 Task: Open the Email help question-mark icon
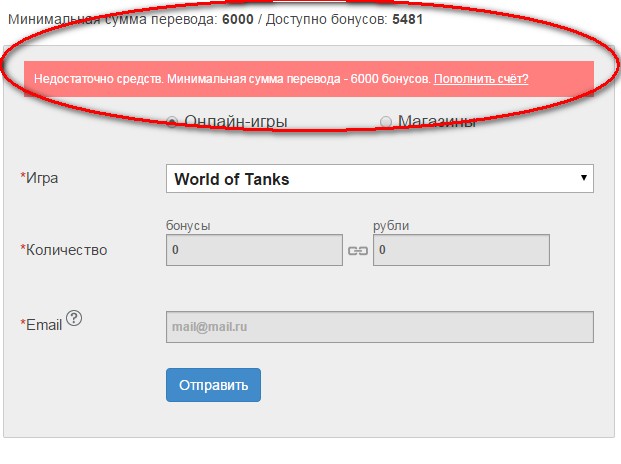74,318
